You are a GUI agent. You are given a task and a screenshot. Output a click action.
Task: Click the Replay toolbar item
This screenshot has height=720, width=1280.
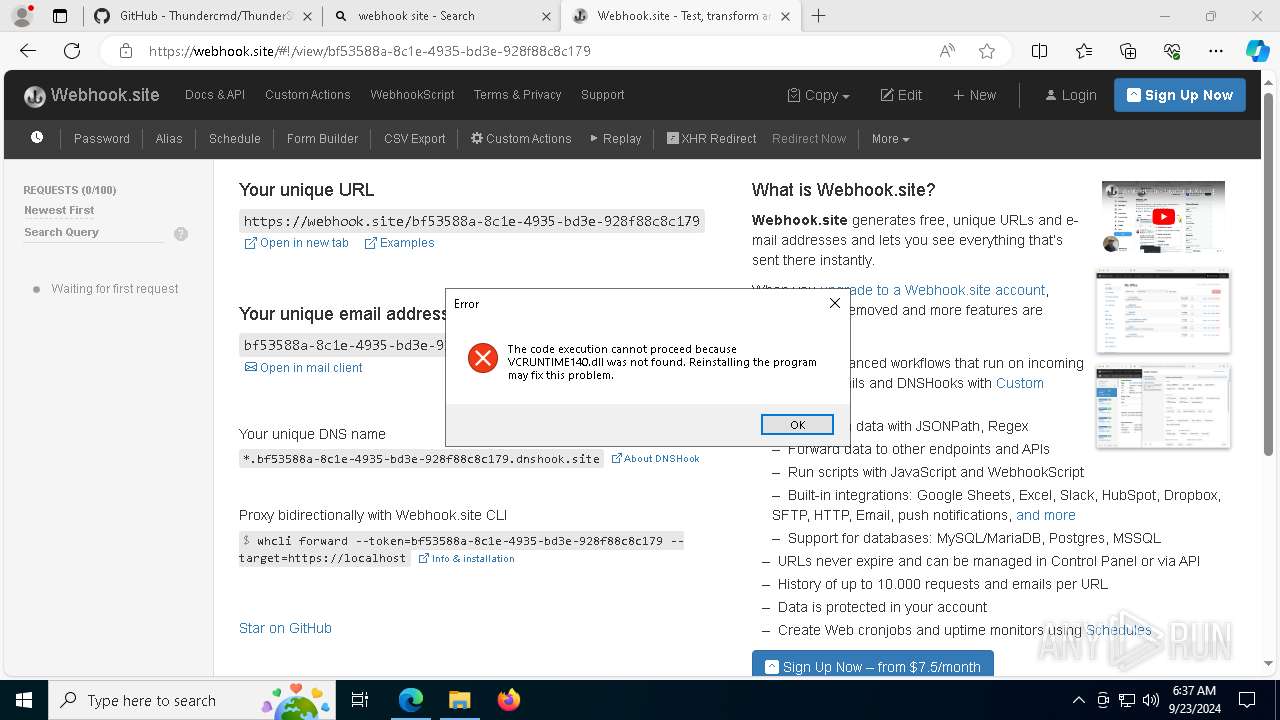coord(616,139)
